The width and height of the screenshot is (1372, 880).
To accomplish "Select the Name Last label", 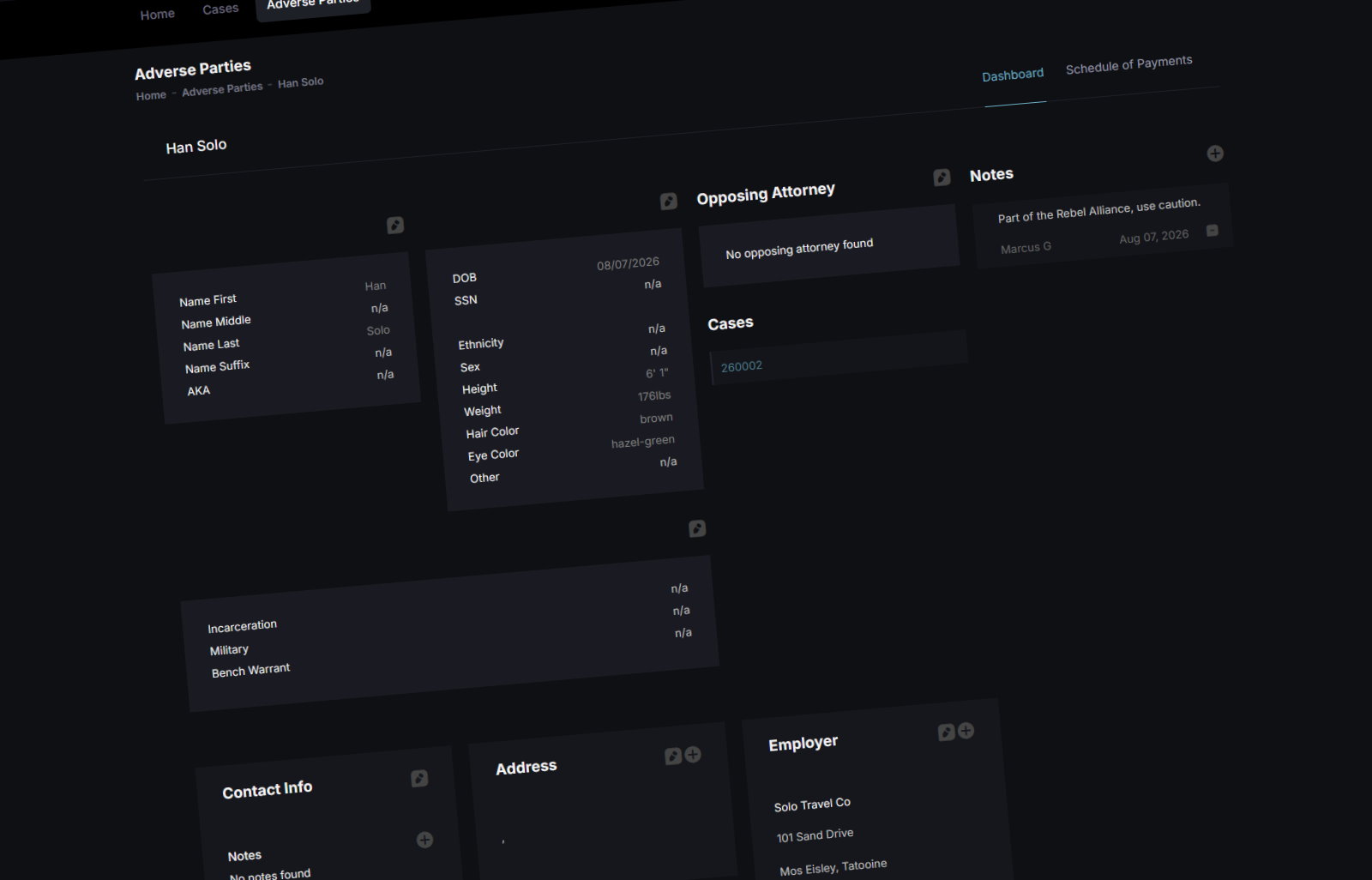I will tap(211, 345).
